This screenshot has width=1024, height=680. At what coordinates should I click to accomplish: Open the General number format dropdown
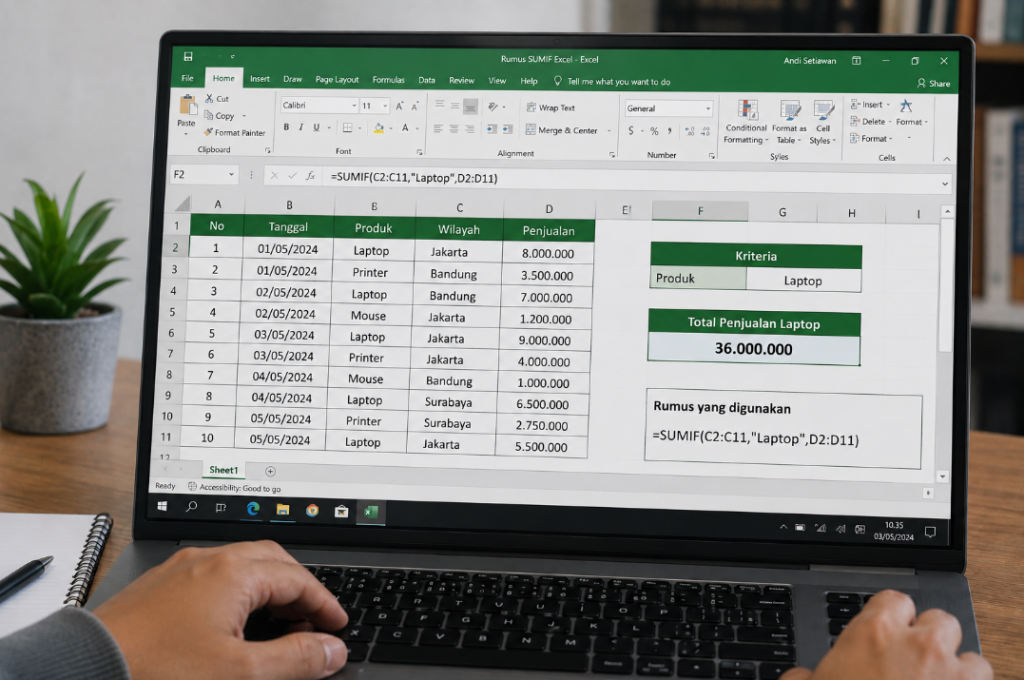(x=708, y=108)
